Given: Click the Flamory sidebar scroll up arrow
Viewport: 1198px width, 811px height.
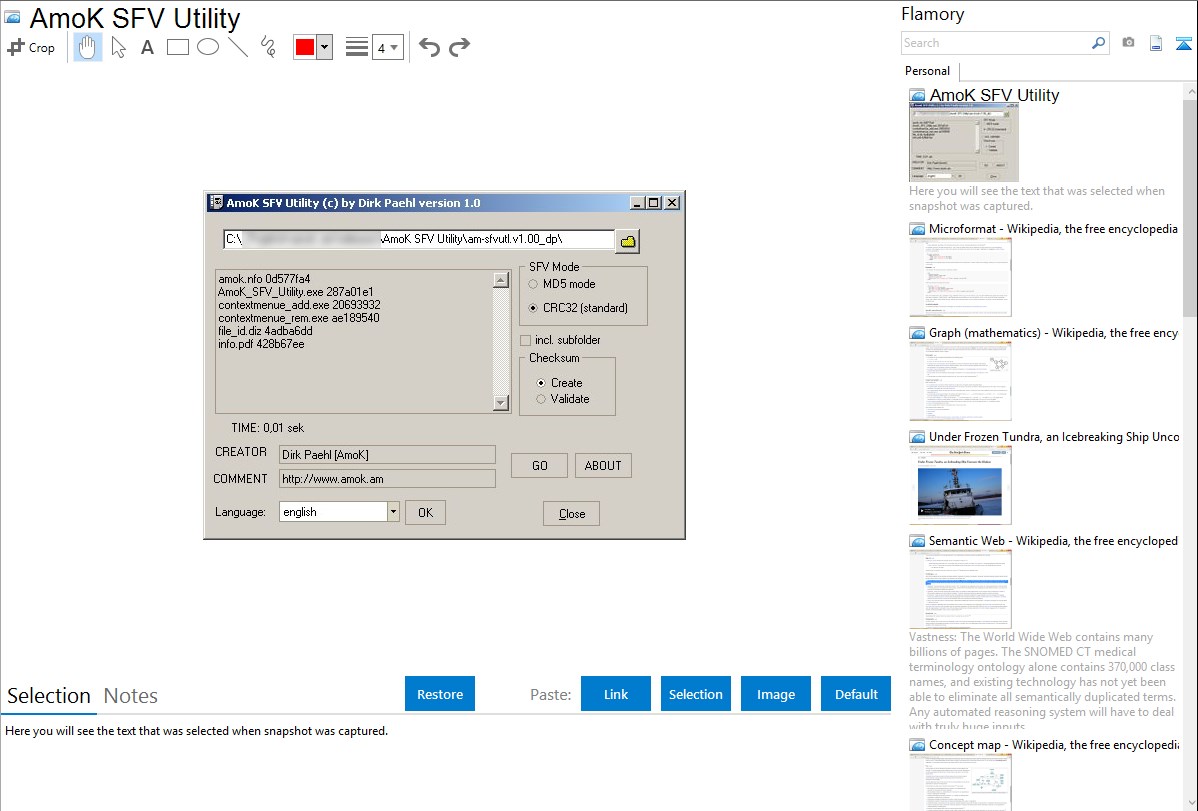Looking at the screenshot, I should pyautogui.click(x=1190, y=91).
